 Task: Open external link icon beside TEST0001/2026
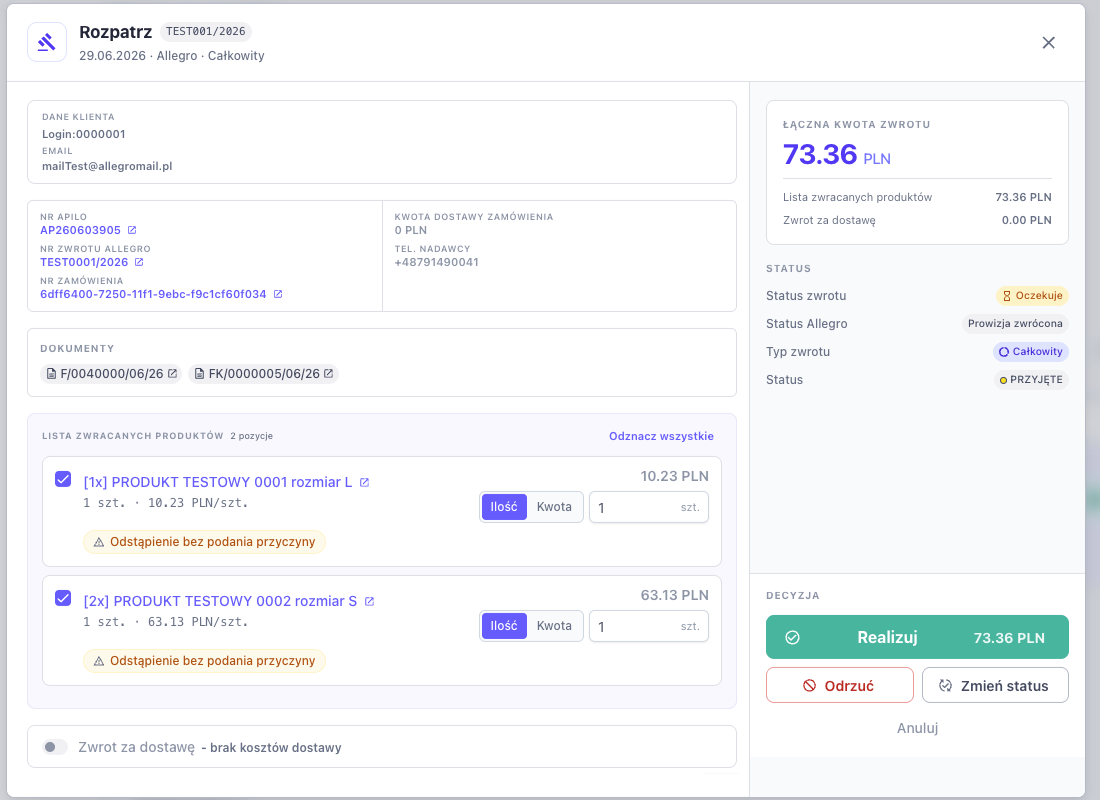[x=139, y=262]
